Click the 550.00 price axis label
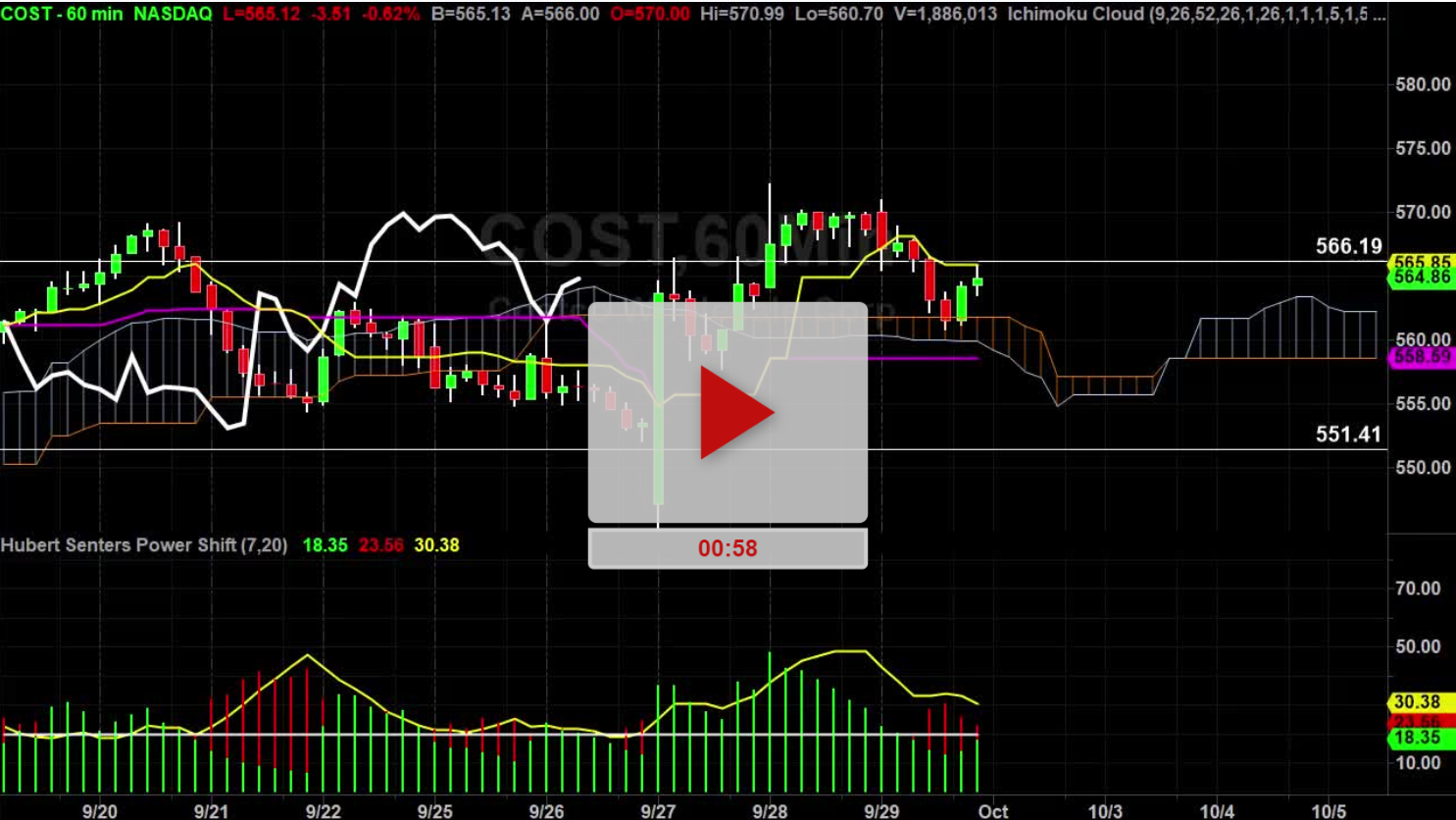Image resolution: width=1456 pixels, height=820 pixels. point(1423,467)
